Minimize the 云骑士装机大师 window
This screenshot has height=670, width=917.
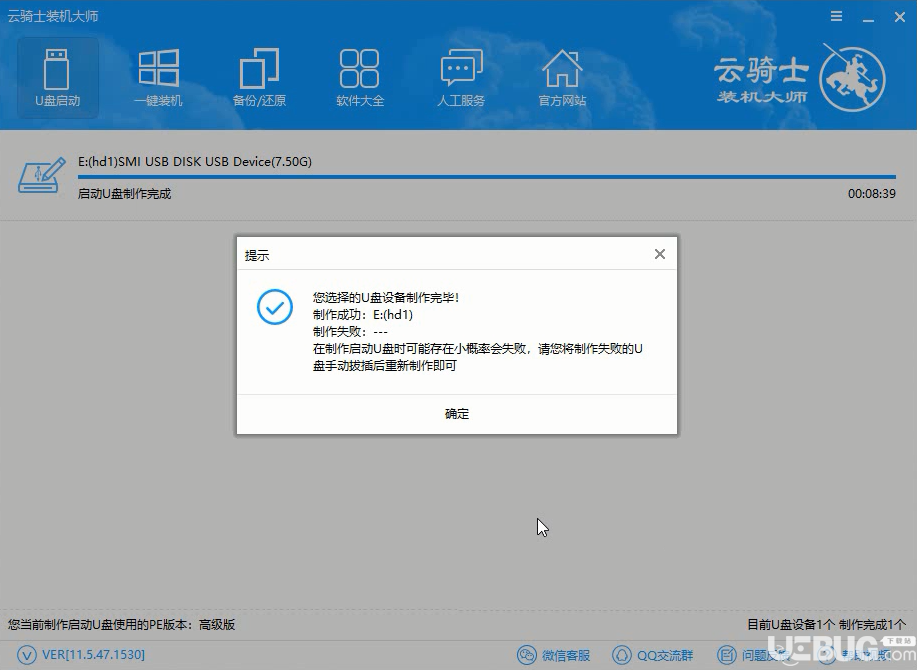(868, 18)
